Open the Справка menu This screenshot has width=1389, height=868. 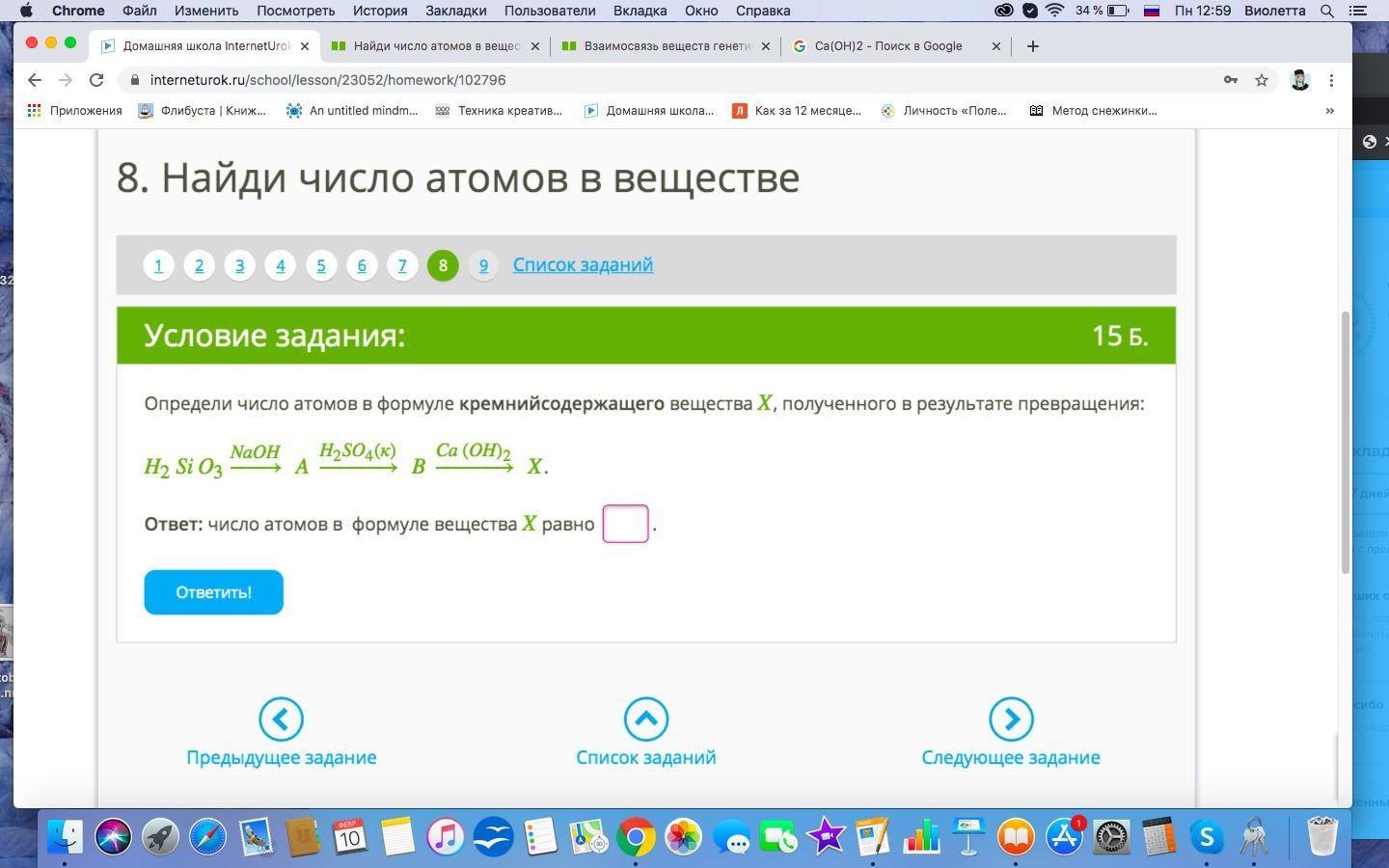click(x=763, y=11)
